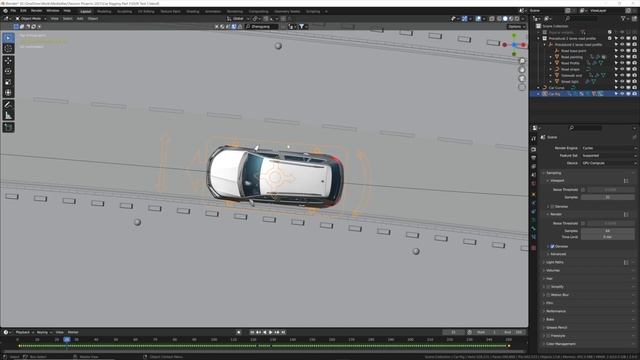
Task: Toggle render camera icon for Road Profile
Action: [634, 63]
